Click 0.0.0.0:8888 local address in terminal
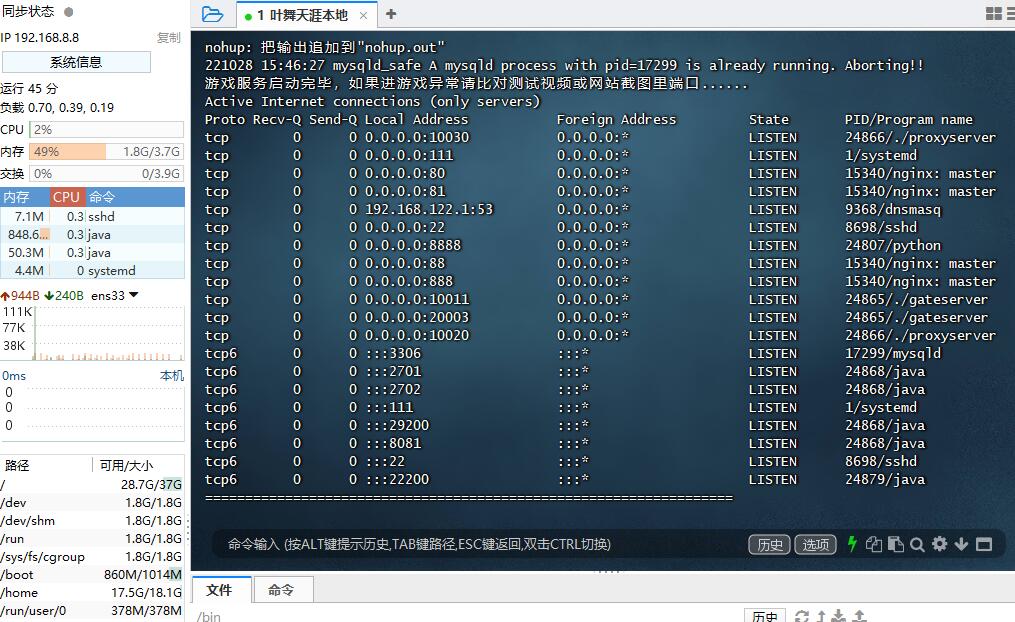The width and height of the screenshot is (1015, 622). pos(413,246)
